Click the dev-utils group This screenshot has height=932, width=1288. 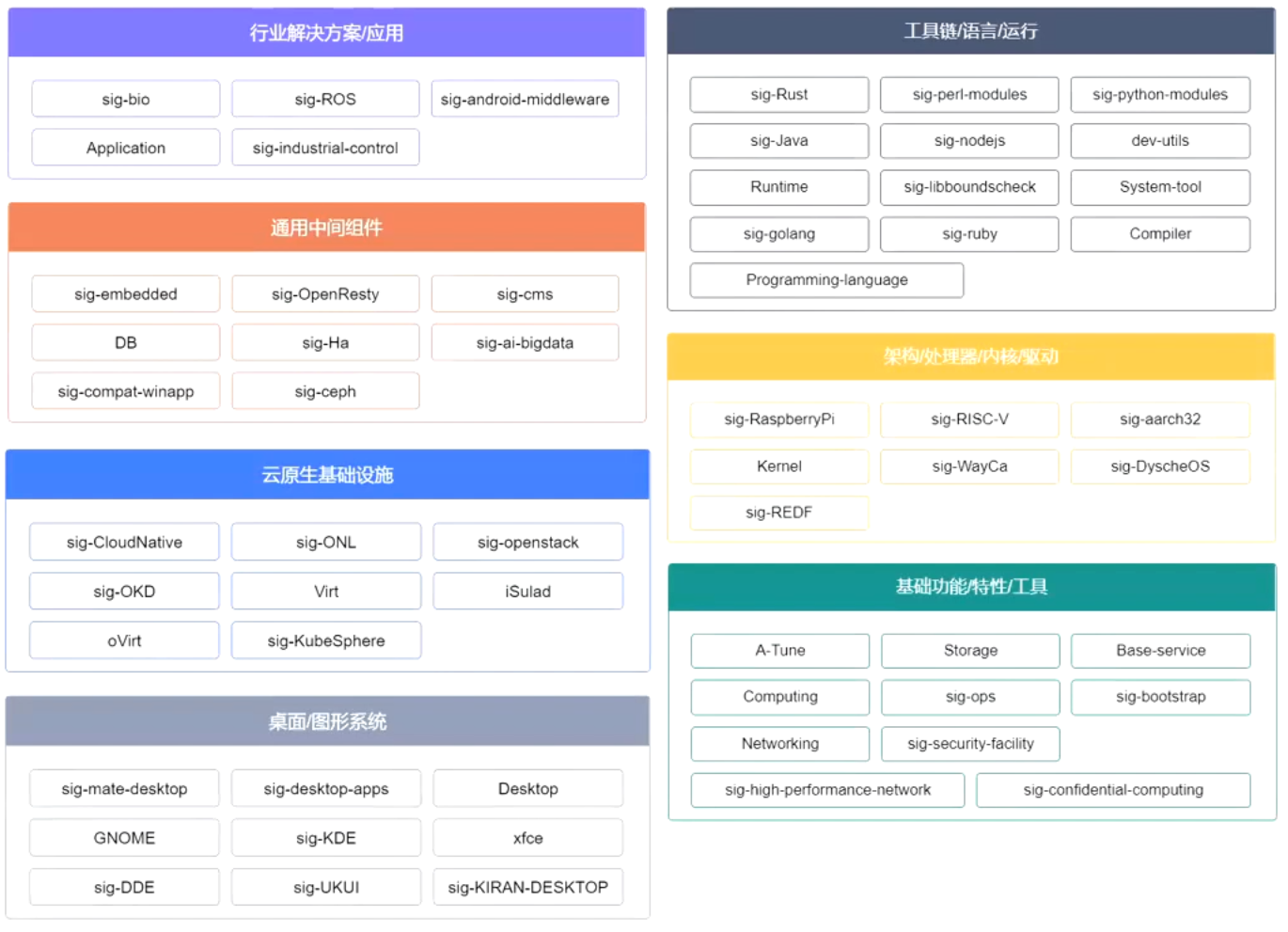pos(1160,141)
